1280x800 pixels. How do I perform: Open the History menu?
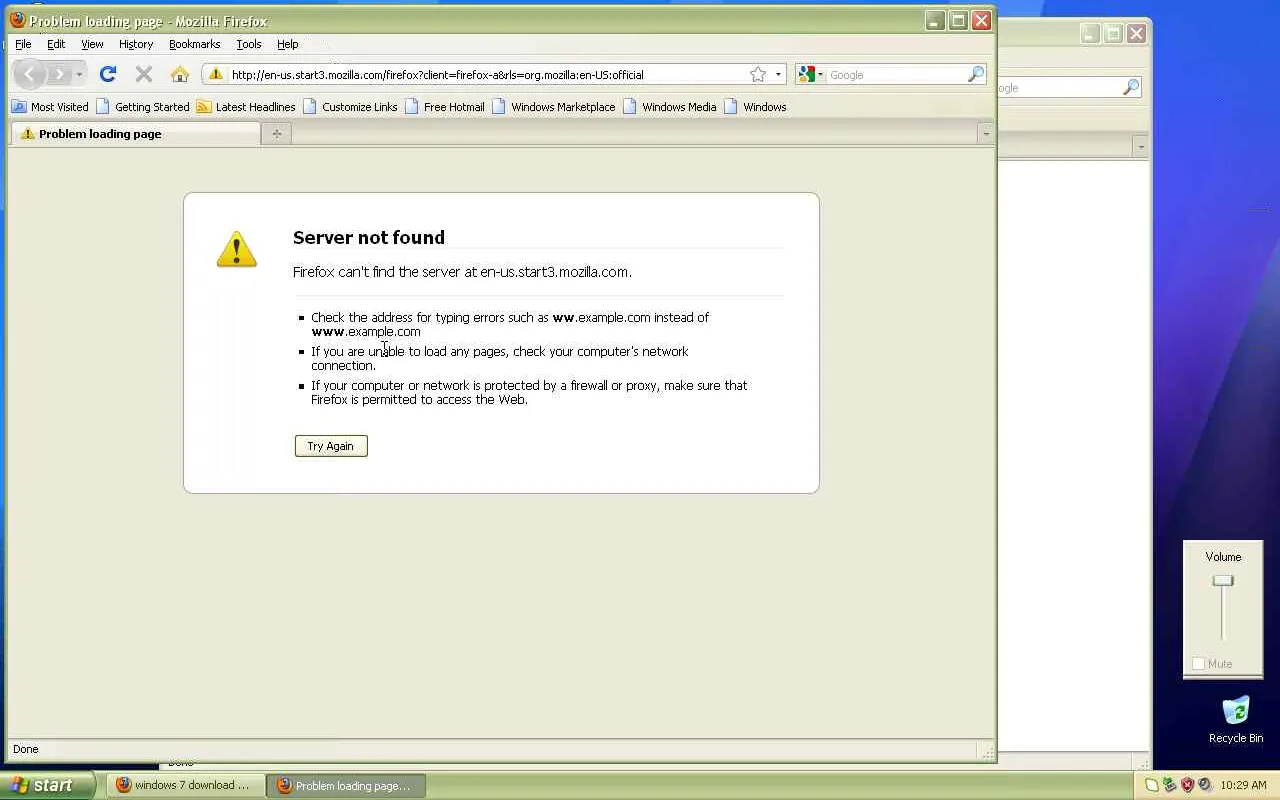point(136,44)
